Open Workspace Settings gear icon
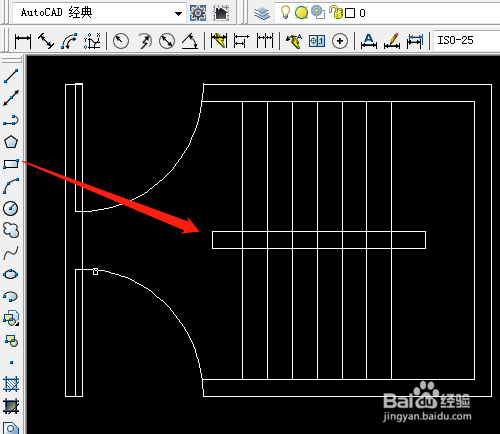 [x=198, y=13]
